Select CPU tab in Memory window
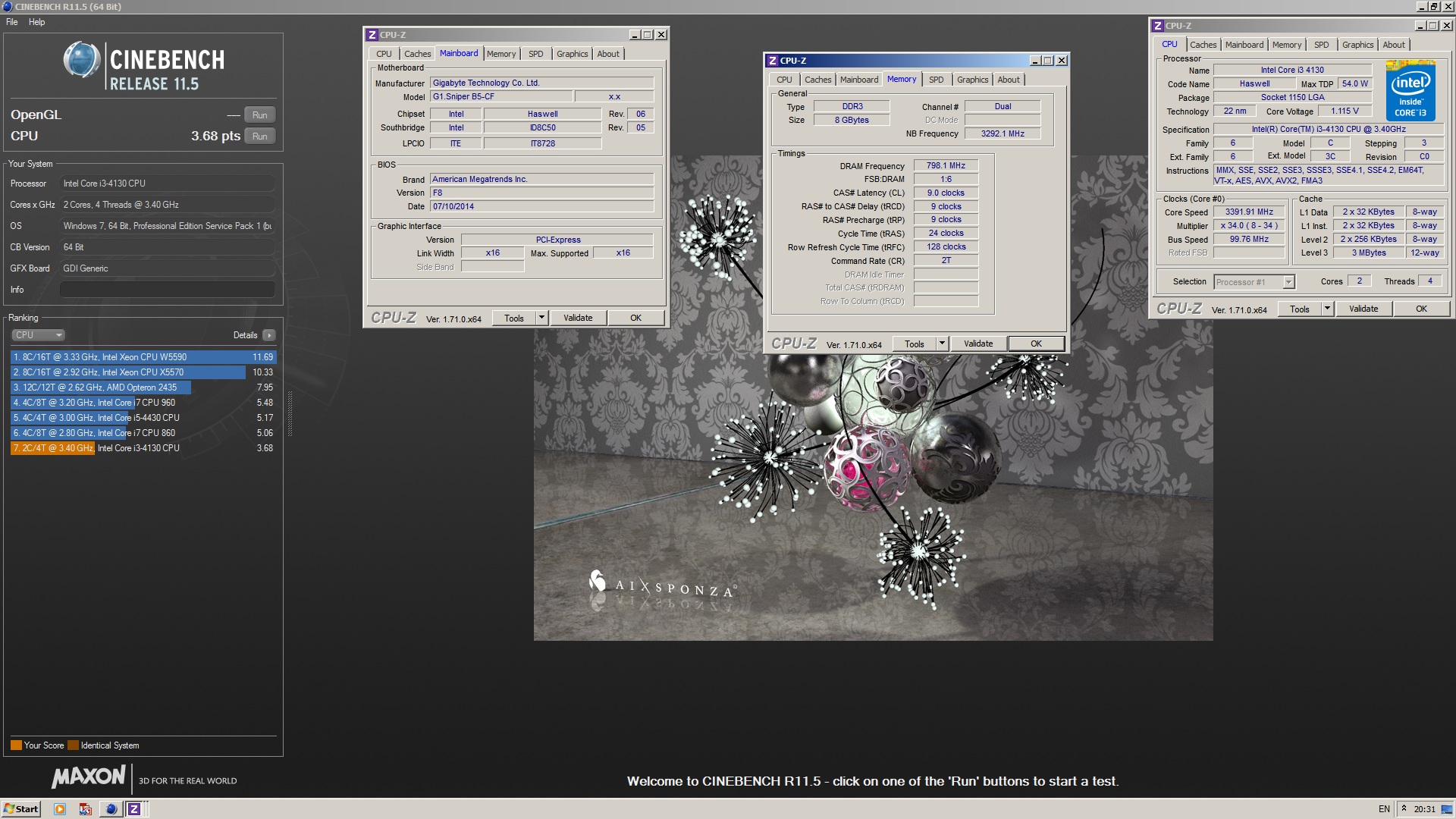This screenshot has height=819, width=1456. click(784, 80)
